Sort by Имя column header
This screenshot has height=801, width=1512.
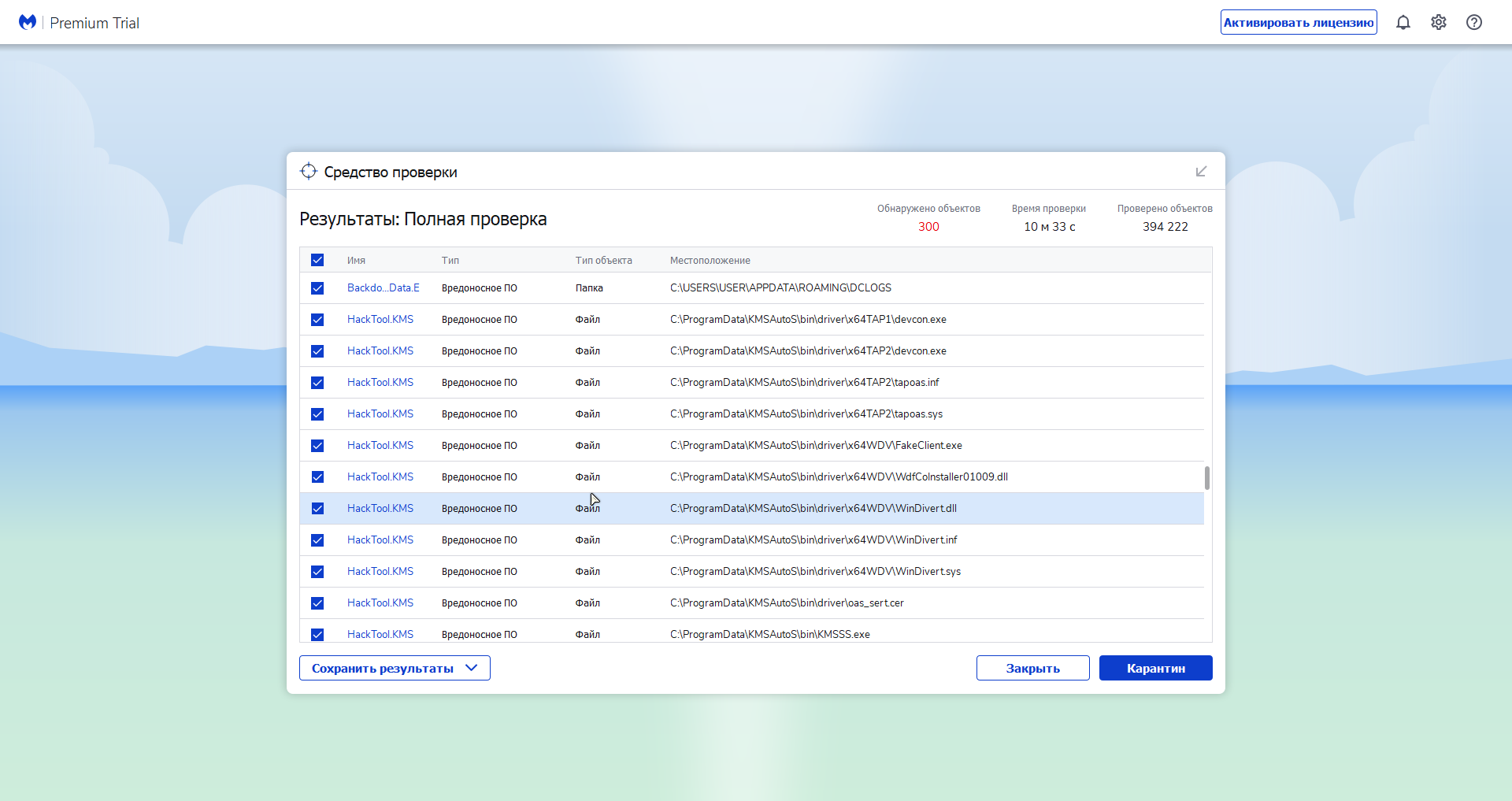click(356, 260)
